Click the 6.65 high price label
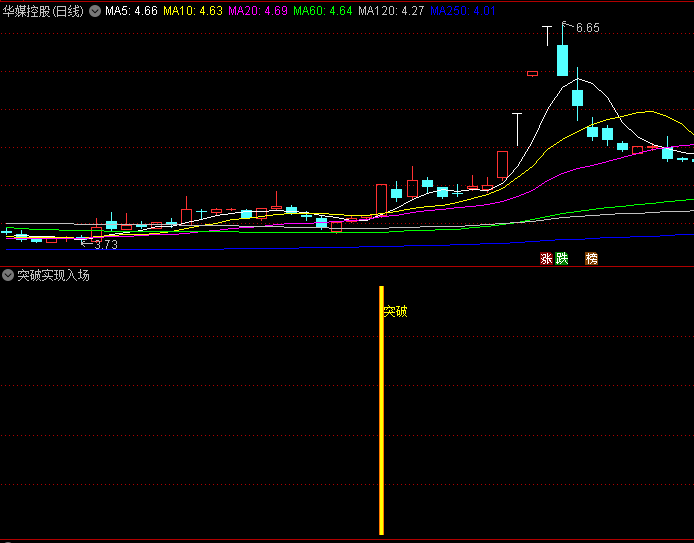The height and width of the screenshot is (543, 694). point(587,28)
